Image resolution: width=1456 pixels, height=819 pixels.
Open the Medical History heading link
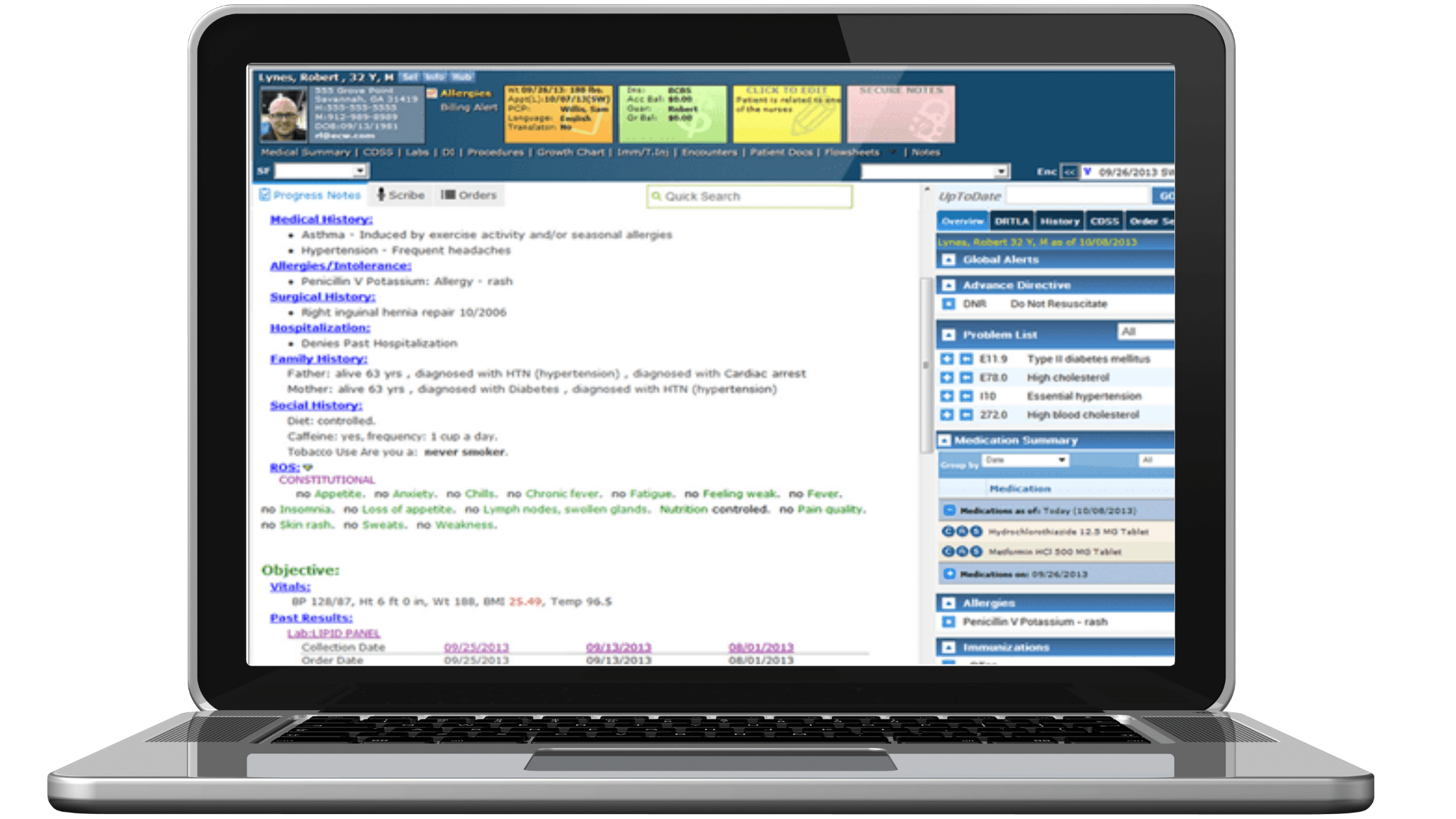click(321, 219)
